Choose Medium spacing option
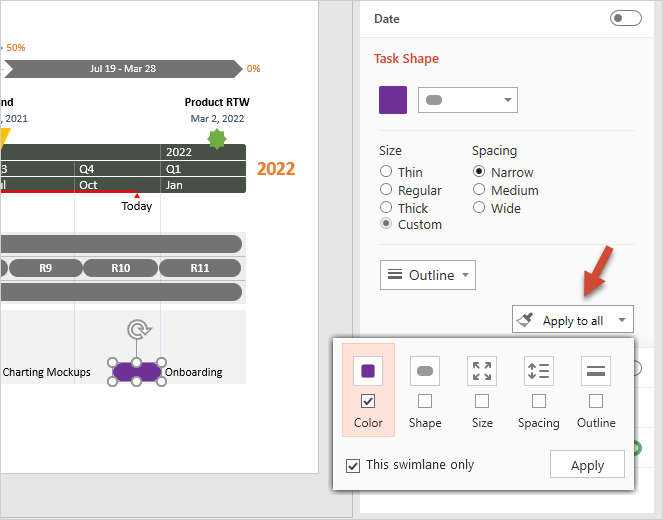The width and height of the screenshot is (663, 520). (479, 189)
